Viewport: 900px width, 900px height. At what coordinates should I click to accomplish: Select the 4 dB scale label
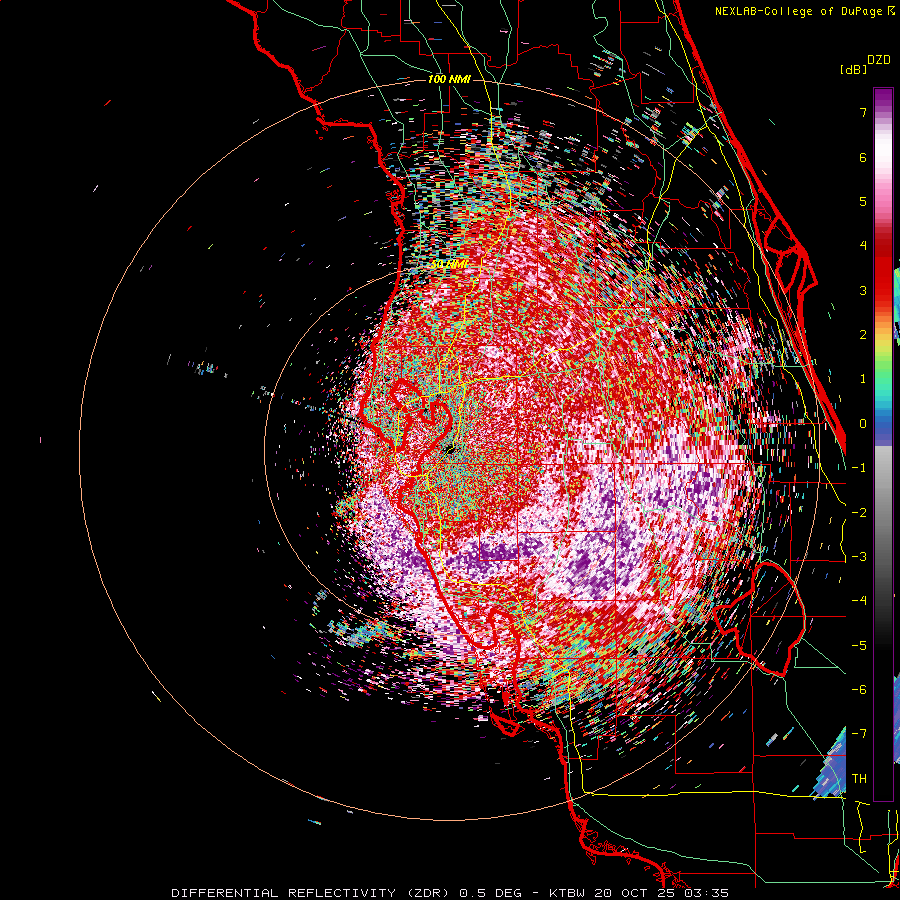[863, 246]
